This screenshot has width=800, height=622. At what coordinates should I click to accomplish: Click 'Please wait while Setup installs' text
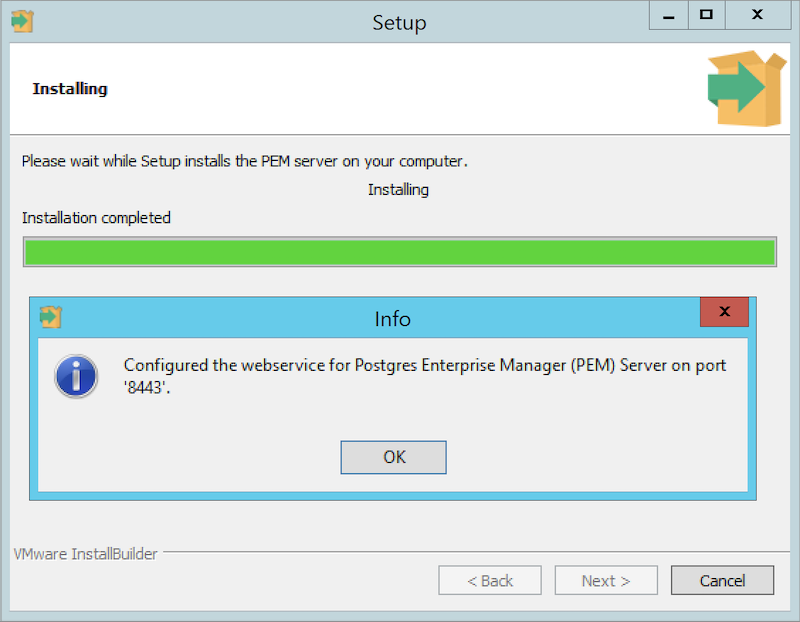(244, 161)
